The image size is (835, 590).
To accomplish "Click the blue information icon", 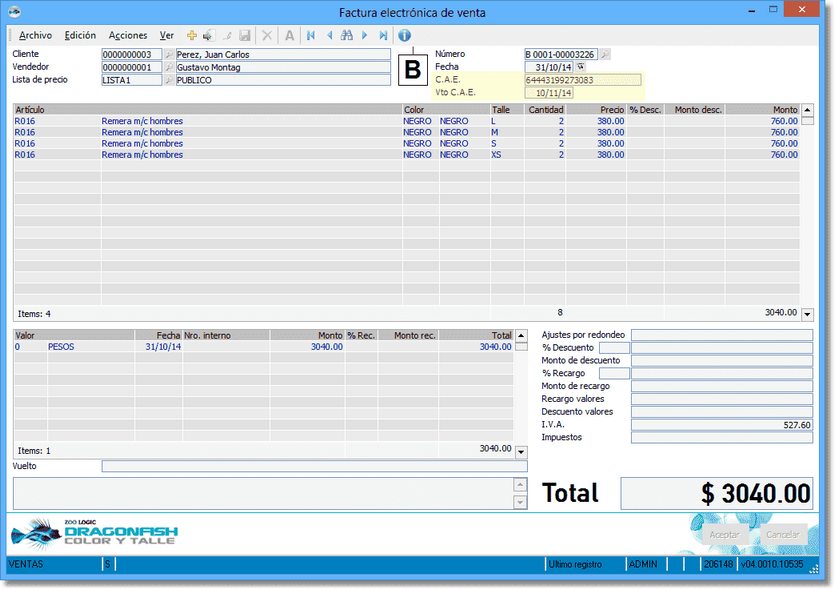I will (x=404, y=35).
